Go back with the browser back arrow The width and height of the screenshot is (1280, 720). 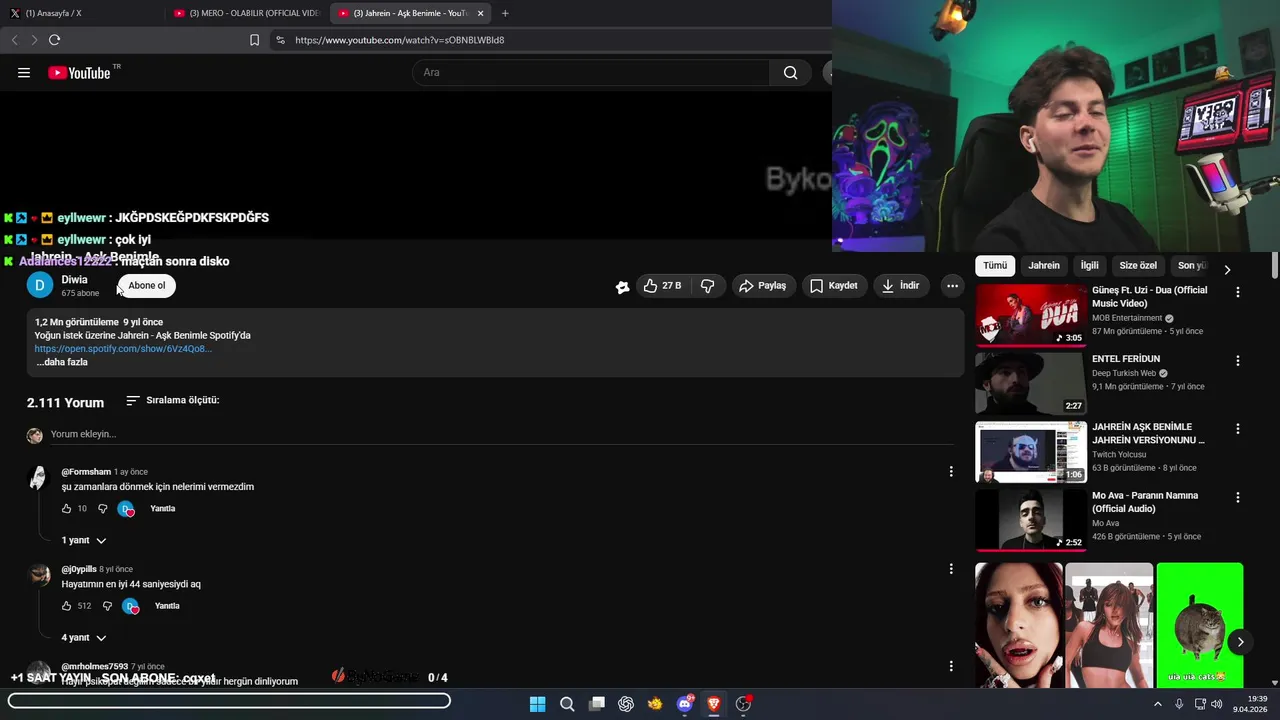(x=14, y=40)
